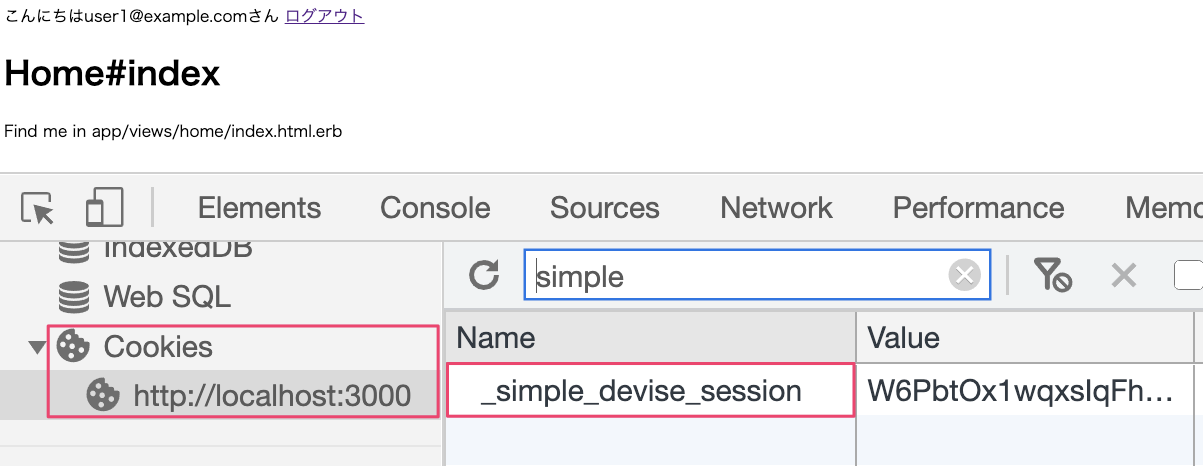Click the ログアウト logout link
The height and width of the screenshot is (466, 1203).
coord(324,16)
